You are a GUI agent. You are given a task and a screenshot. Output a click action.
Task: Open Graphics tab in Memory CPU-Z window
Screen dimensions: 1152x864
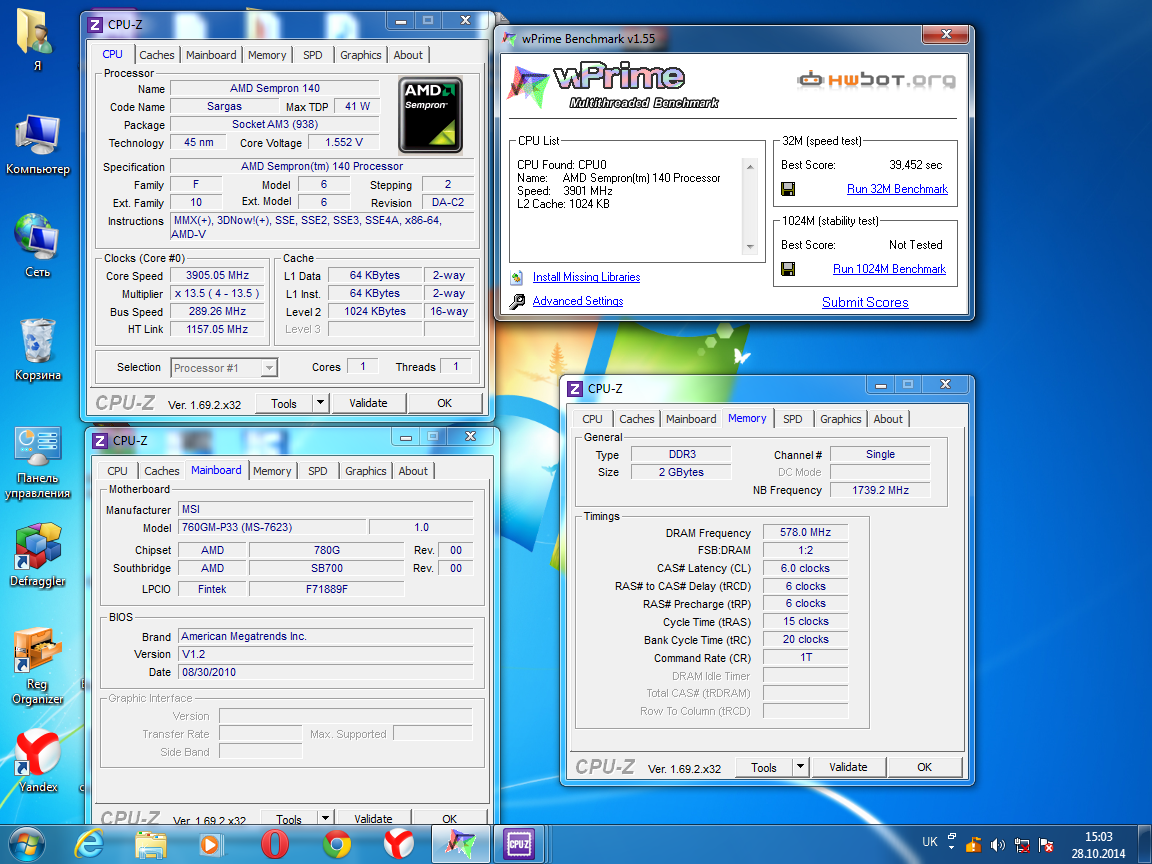tap(840, 419)
